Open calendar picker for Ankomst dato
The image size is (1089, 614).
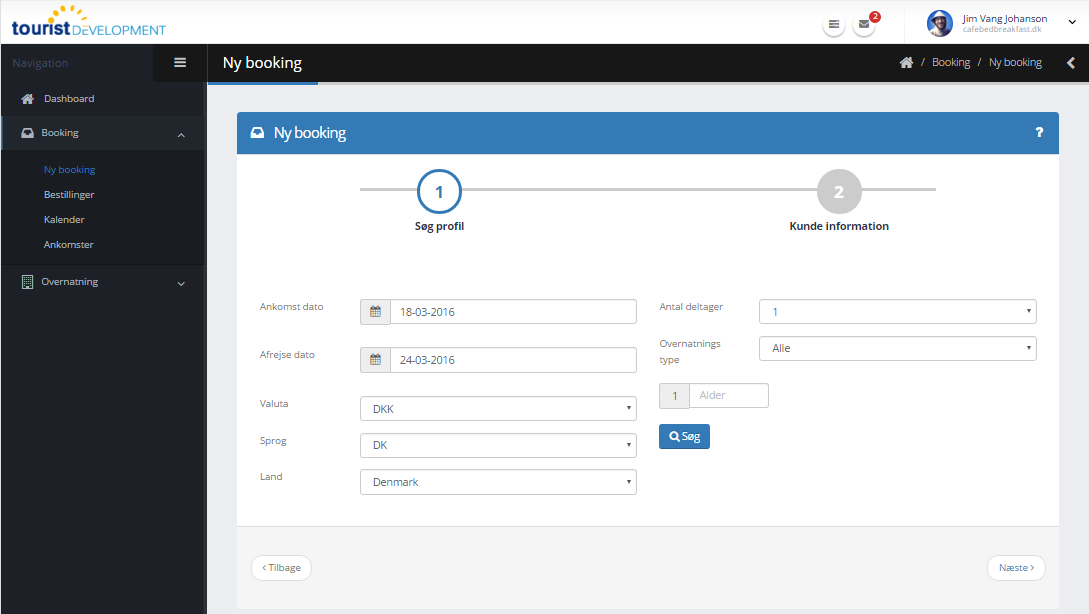(375, 312)
